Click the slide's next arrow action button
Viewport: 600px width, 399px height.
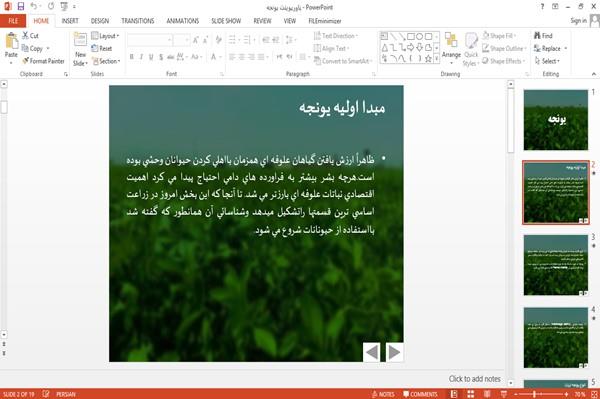pyautogui.click(x=394, y=352)
